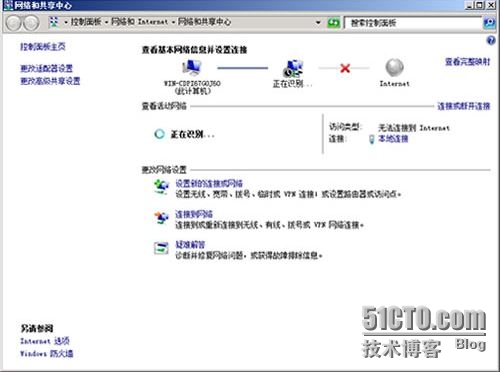Click the local connection adapter icon
The width and height of the screenshot is (500, 372).
point(372,139)
